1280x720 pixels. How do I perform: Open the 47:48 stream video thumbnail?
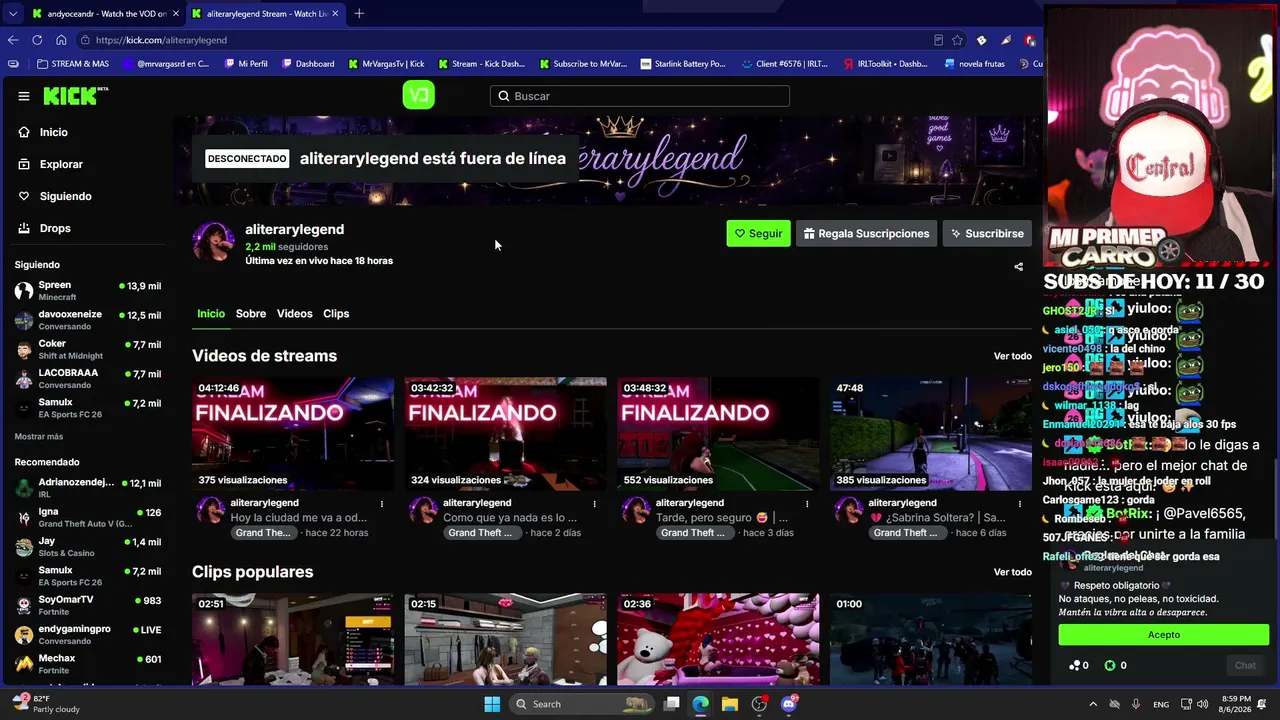click(930, 434)
